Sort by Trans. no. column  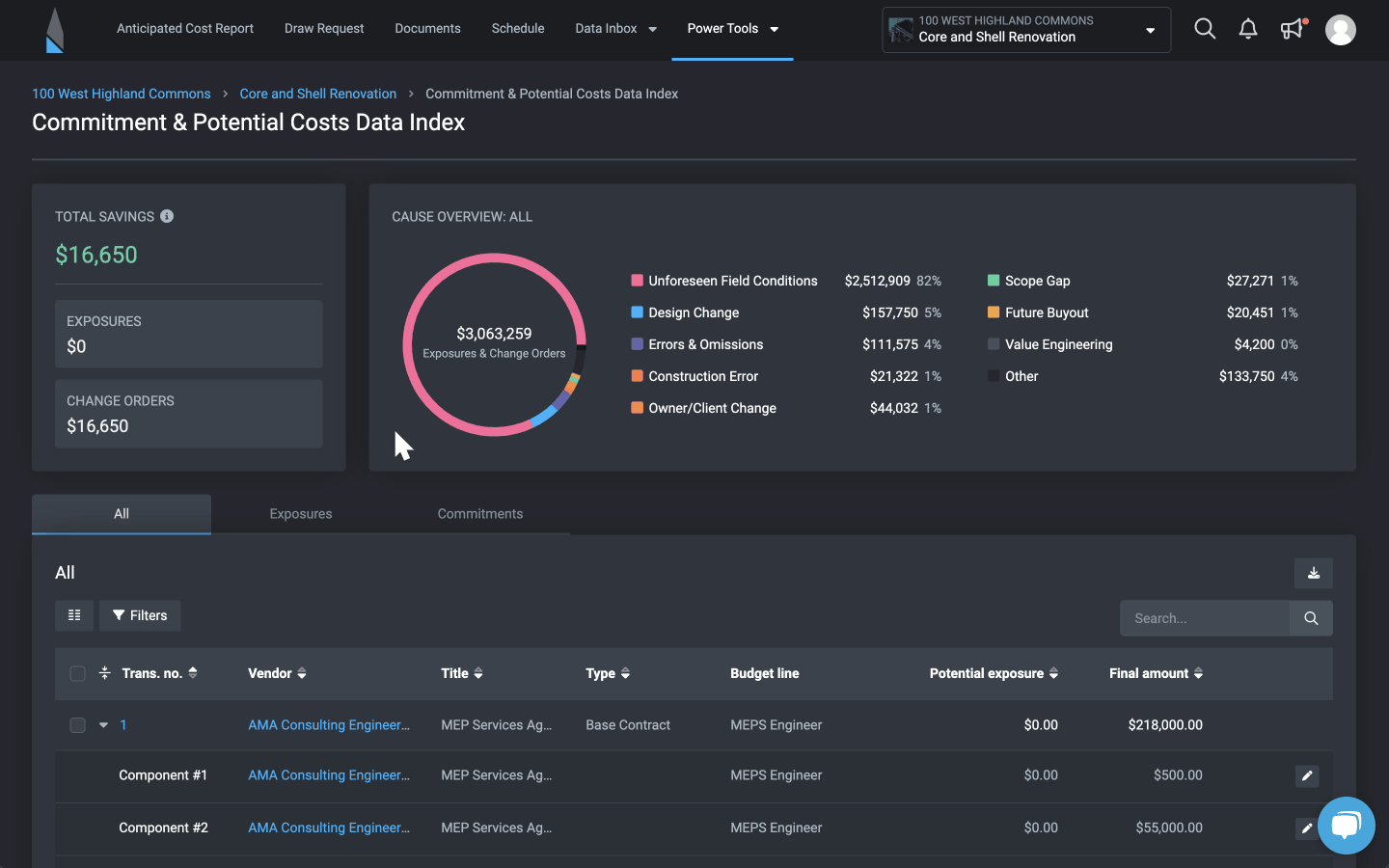159,673
